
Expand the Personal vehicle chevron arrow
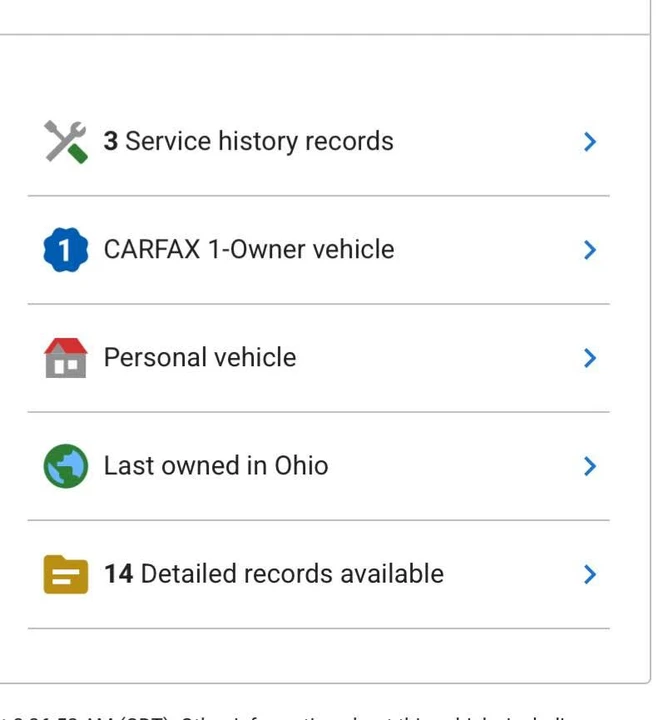click(x=590, y=358)
